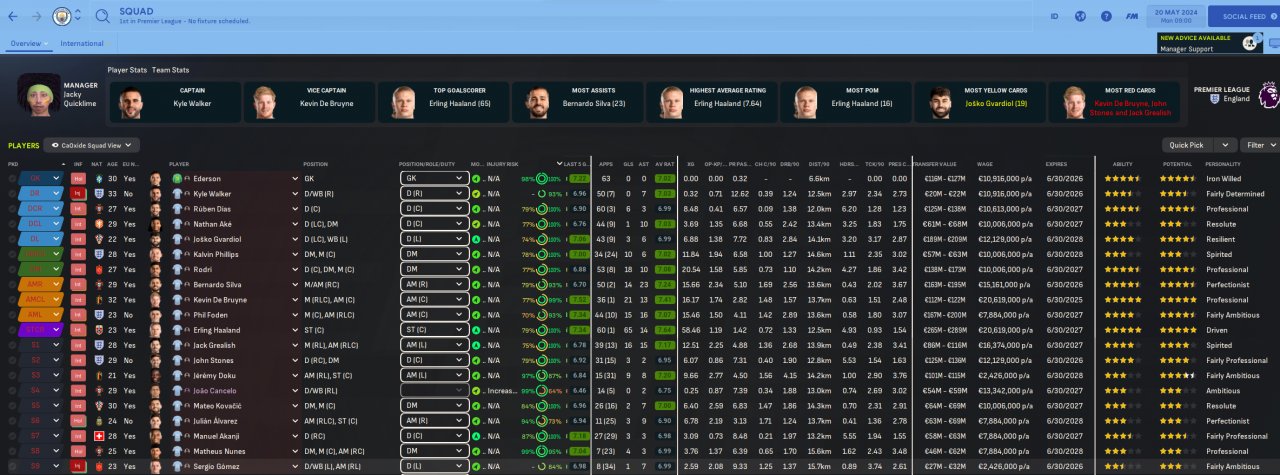Screen dimensions: 1280x475
Task: Sort by the Ability column header
Action: 1122,164
